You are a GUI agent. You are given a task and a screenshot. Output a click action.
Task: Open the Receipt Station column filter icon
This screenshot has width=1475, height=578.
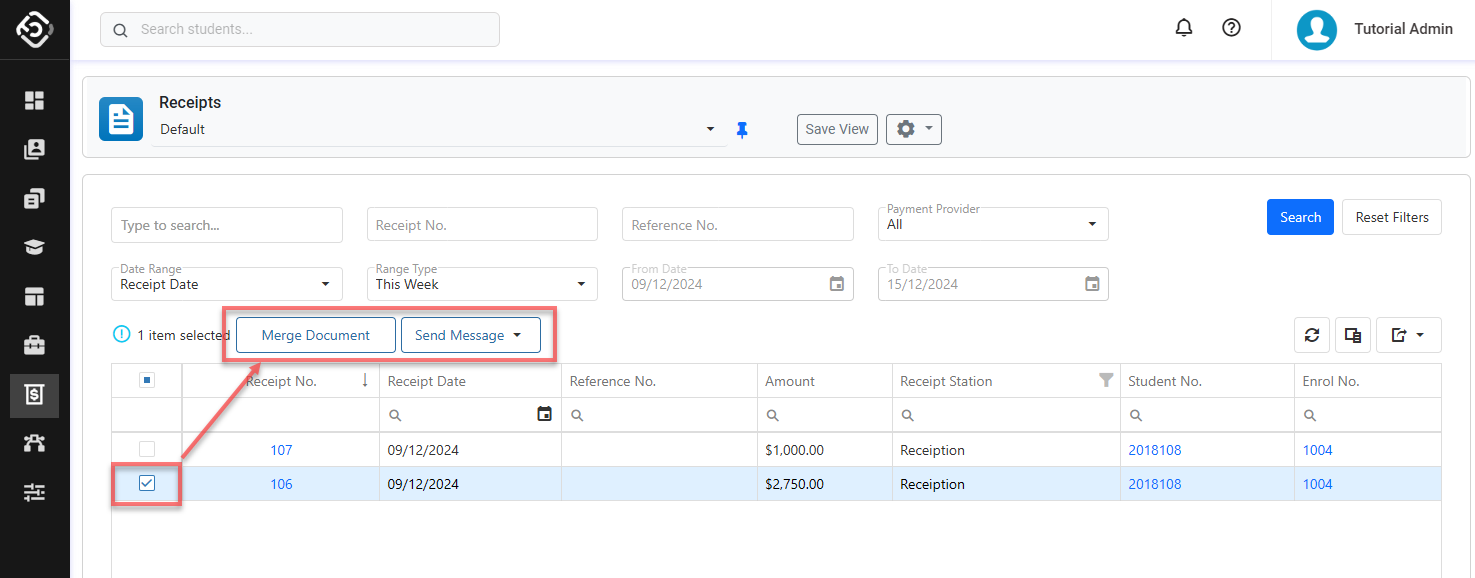click(x=1105, y=380)
